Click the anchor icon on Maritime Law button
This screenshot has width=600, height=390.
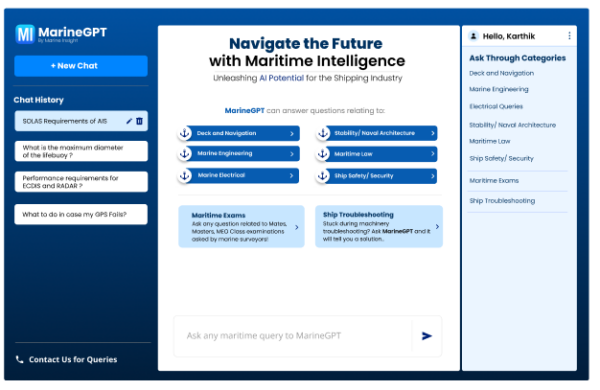pos(323,154)
